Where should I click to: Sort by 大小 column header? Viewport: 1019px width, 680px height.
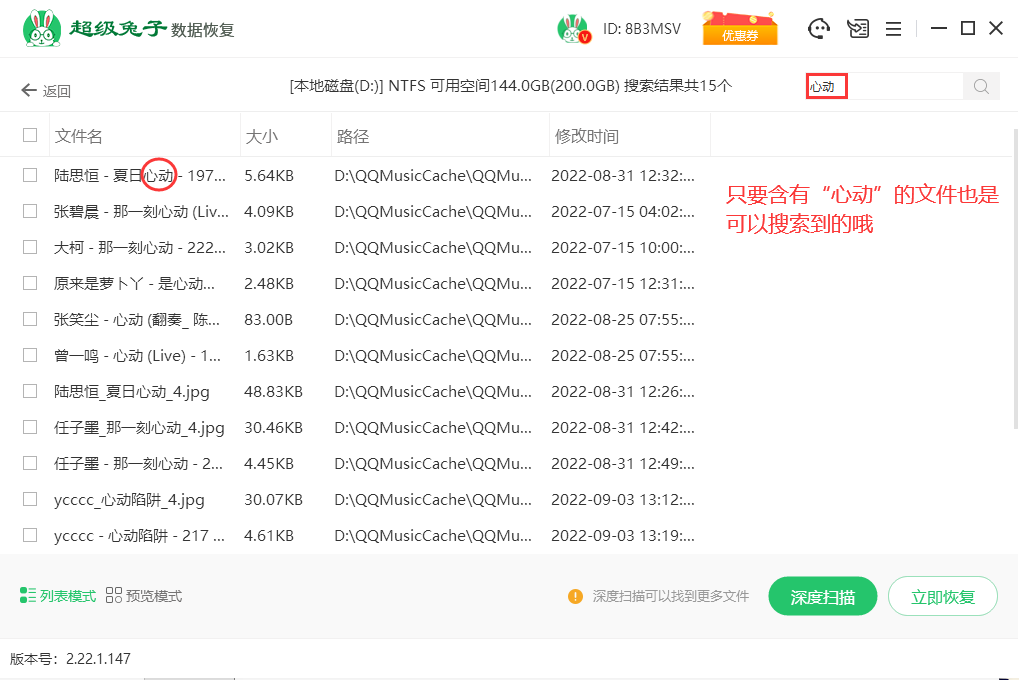262,136
